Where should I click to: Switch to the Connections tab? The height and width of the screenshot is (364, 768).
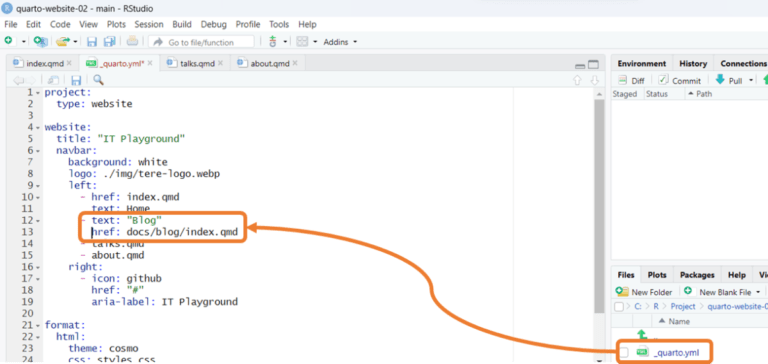[743, 64]
